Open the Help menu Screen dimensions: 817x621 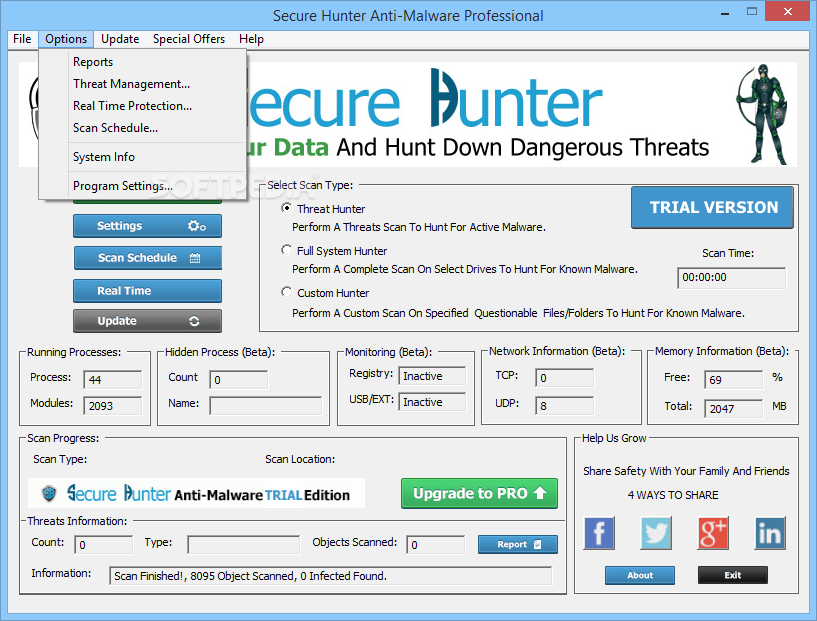coord(251,39)
